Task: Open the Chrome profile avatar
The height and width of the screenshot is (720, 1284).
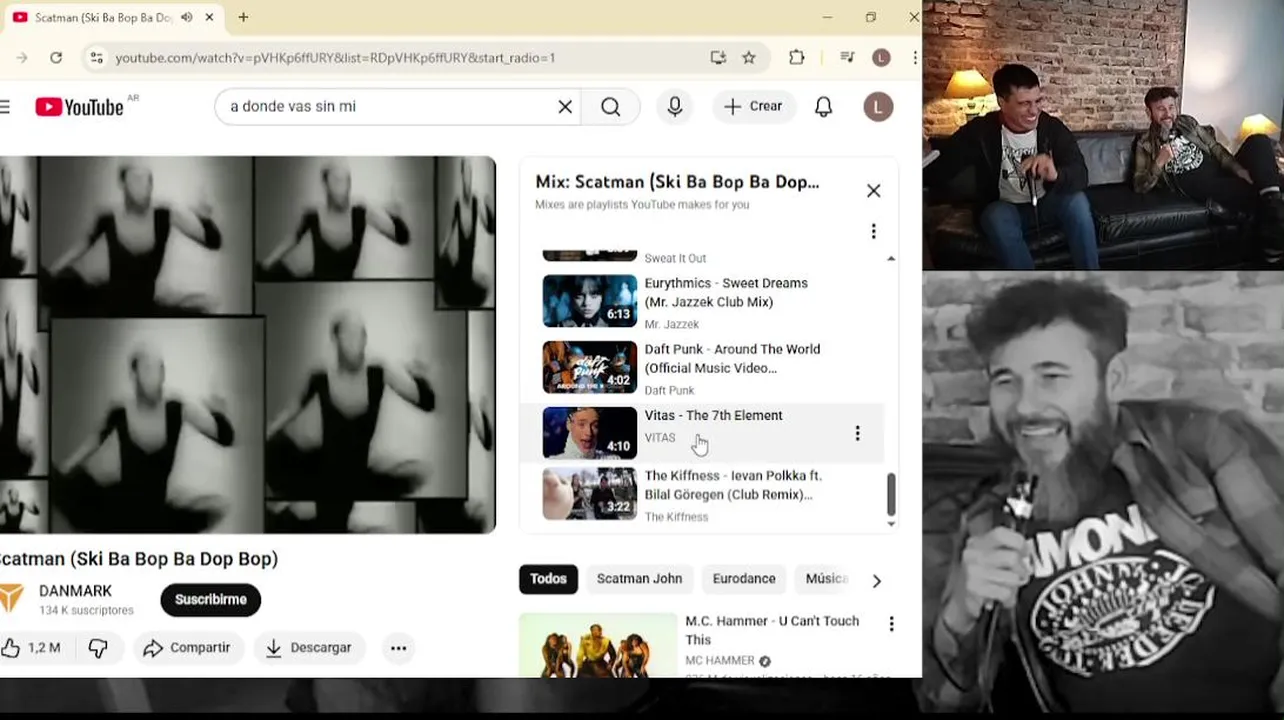Action: [881, 58]
